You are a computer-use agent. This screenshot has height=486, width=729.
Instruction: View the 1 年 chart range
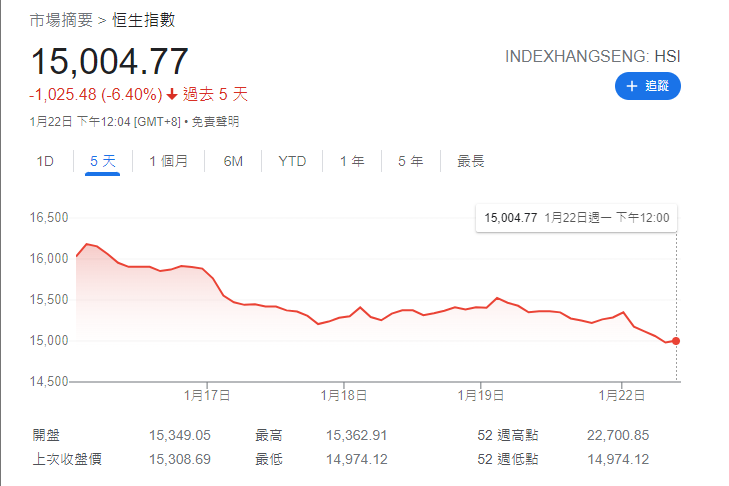coord(352,161)
